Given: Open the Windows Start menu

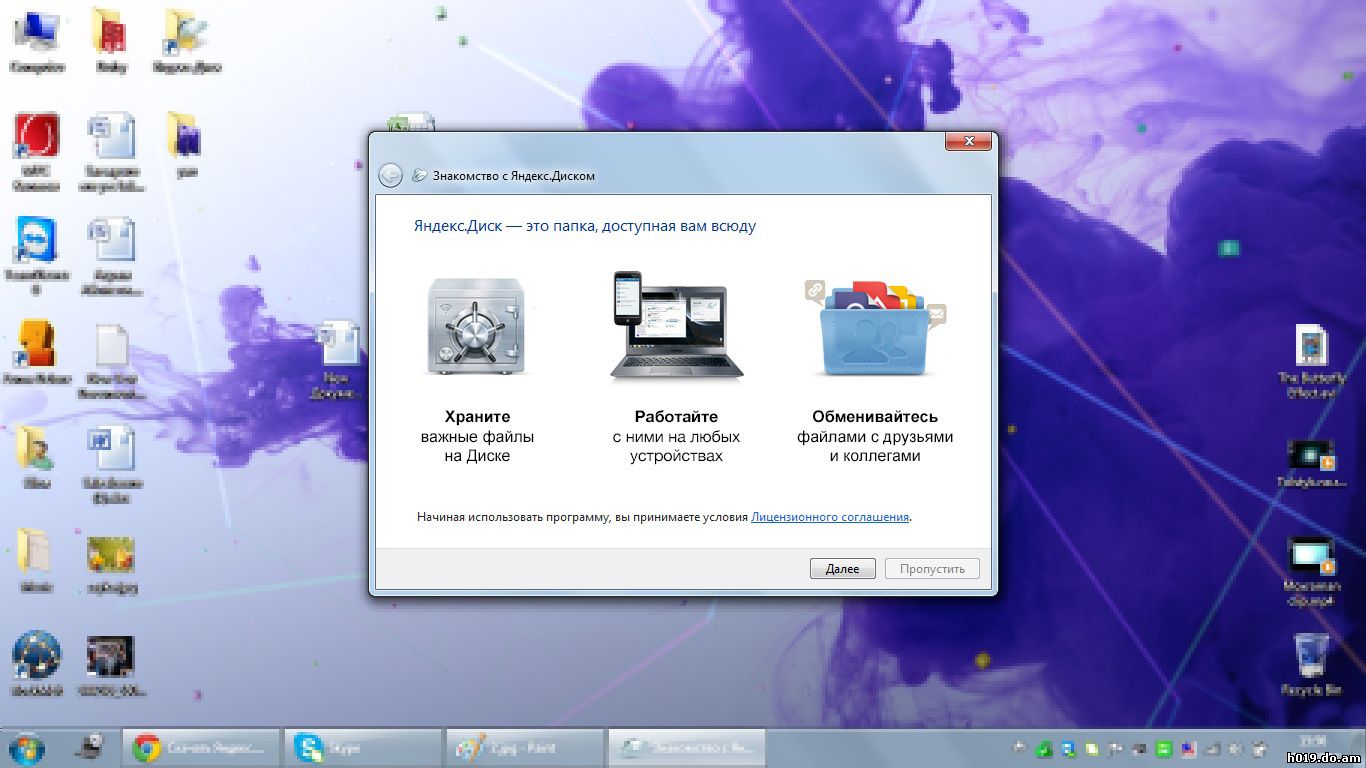Looking at the screenshot, I should pos(27,747).
